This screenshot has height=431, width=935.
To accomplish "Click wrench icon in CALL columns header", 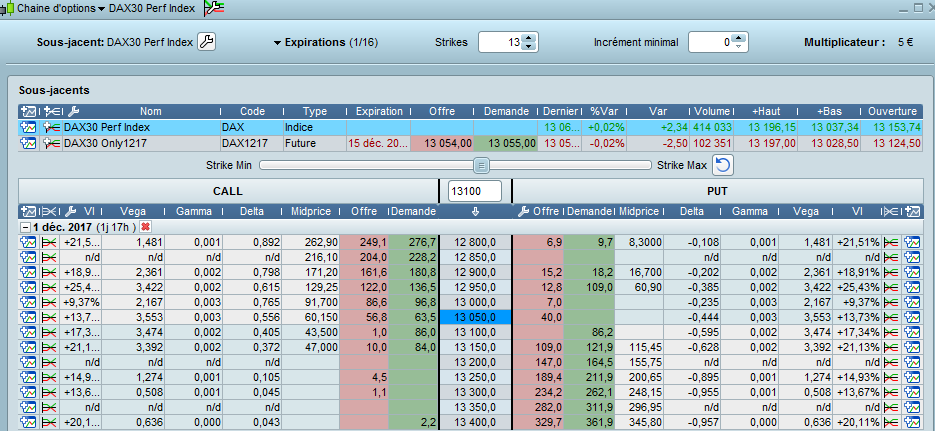I will (x=70, y=211).
